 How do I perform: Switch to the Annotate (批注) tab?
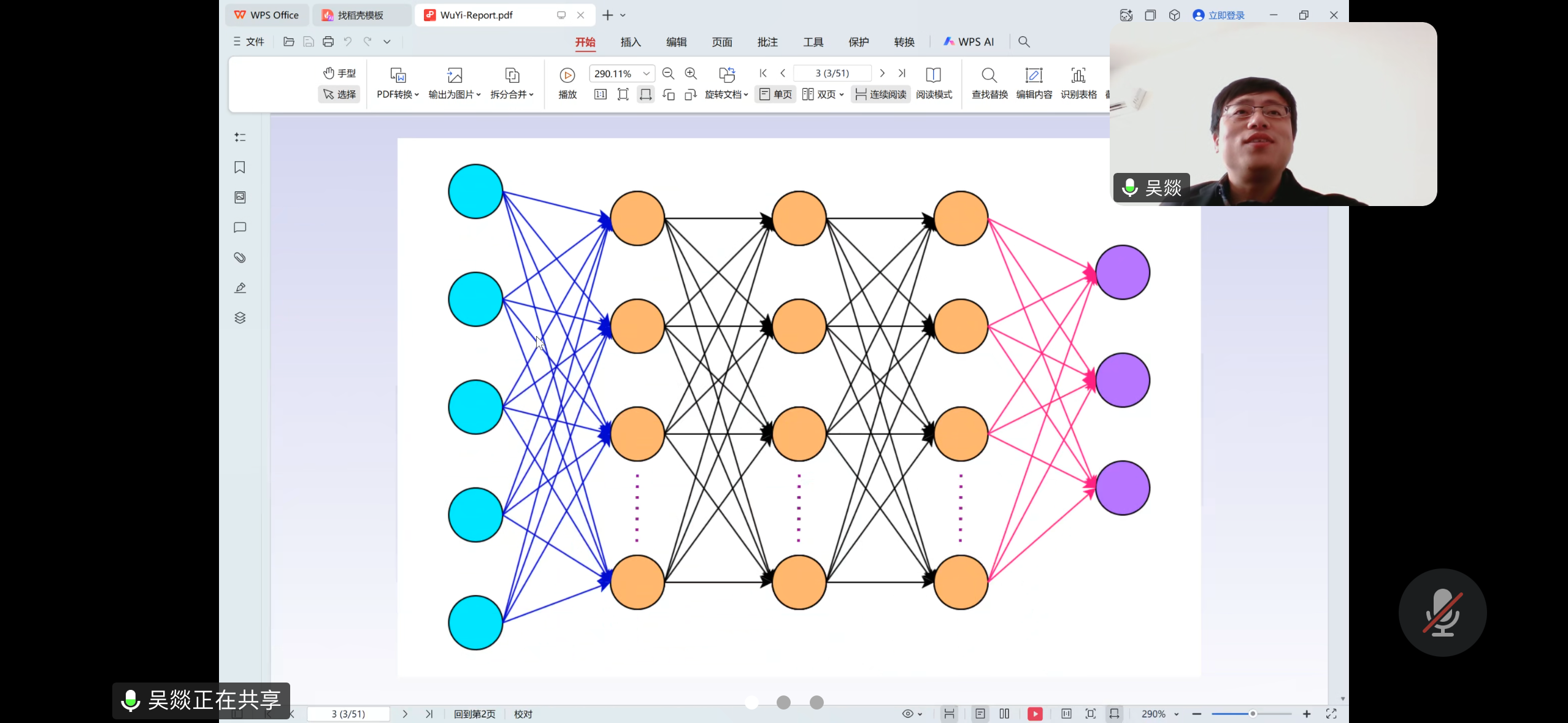(x=767, y=42)
